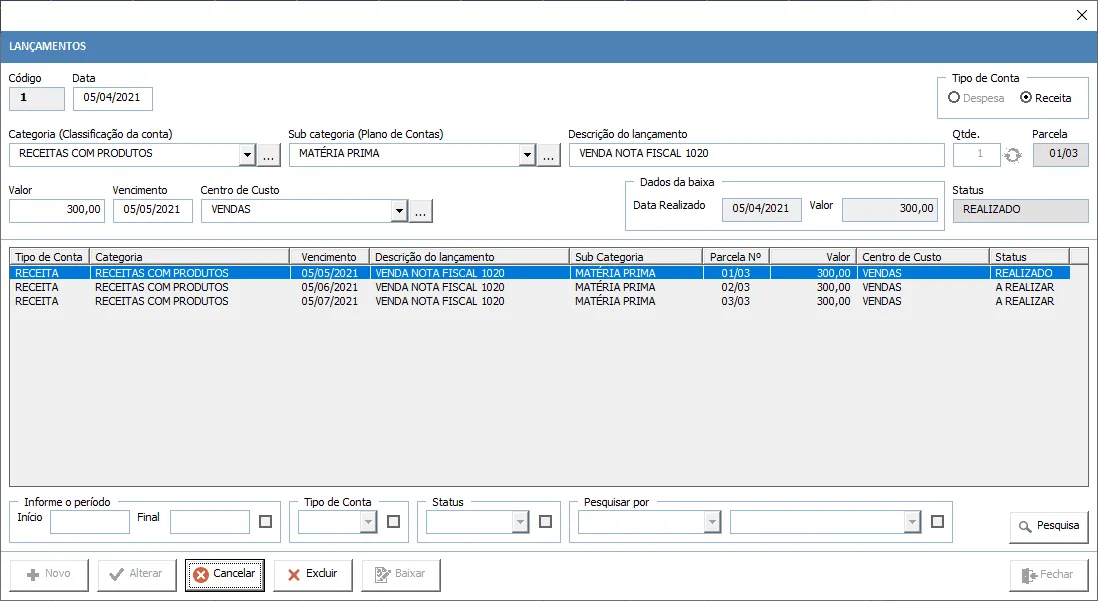Click the red Cancelar icon button
This screenshot has width=1098, height=601.
tap(225, 574)
